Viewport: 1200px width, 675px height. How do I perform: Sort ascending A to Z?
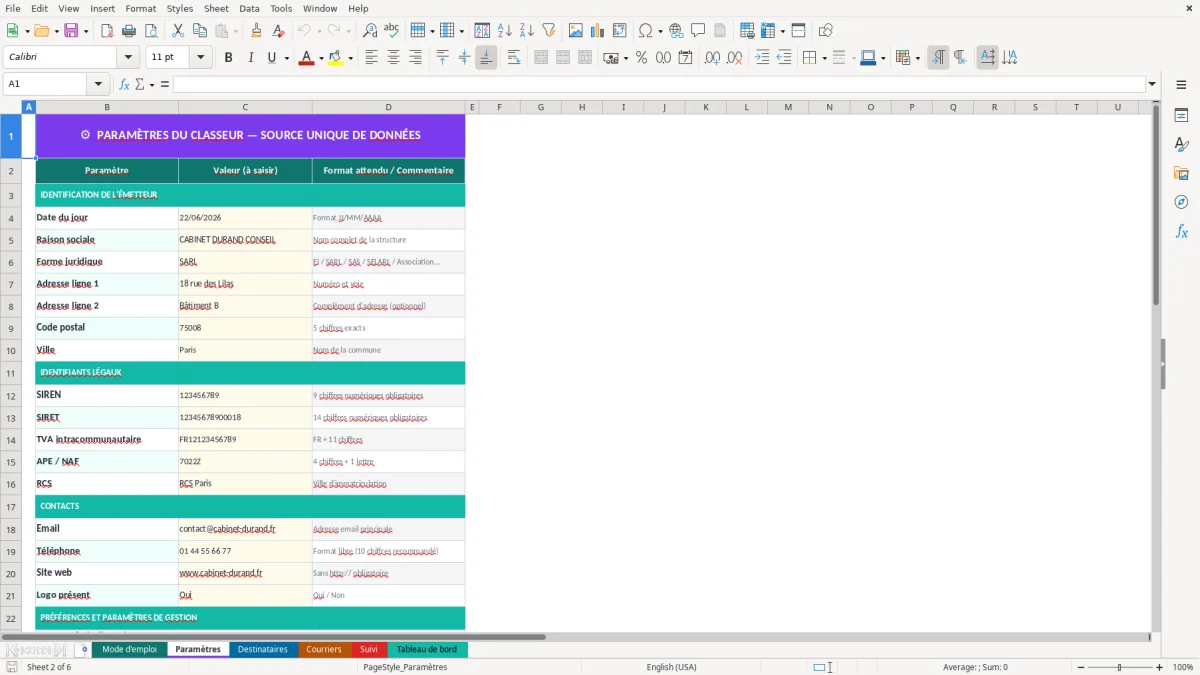(505, 31)
